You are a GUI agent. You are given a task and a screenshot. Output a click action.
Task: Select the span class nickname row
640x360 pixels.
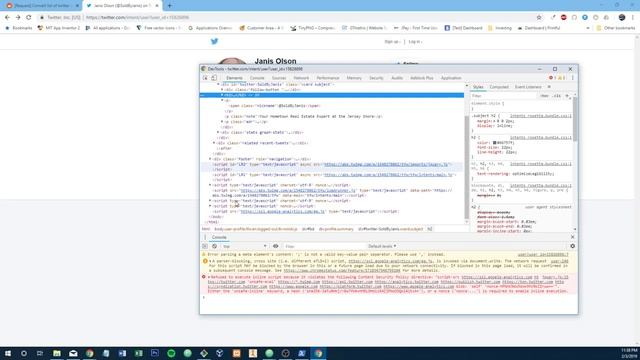[x=275, y=106]
